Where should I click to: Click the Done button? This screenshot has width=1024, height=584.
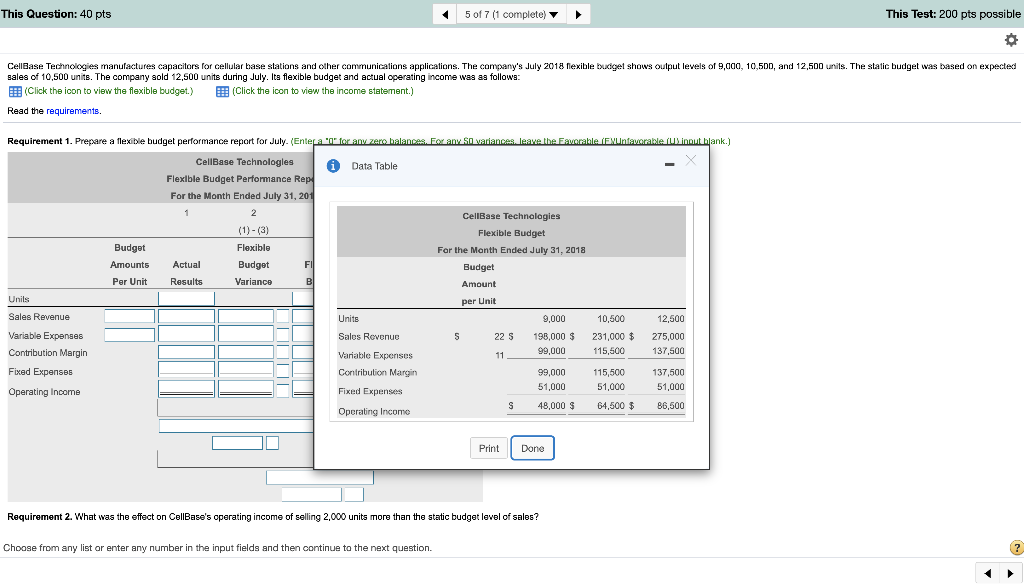(x=532, y=448)
